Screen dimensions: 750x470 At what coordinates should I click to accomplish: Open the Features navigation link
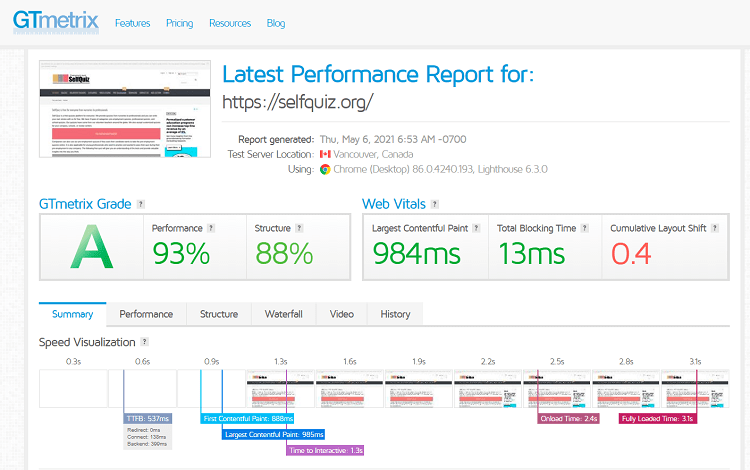pyautogui.click(x=132, y=23)
